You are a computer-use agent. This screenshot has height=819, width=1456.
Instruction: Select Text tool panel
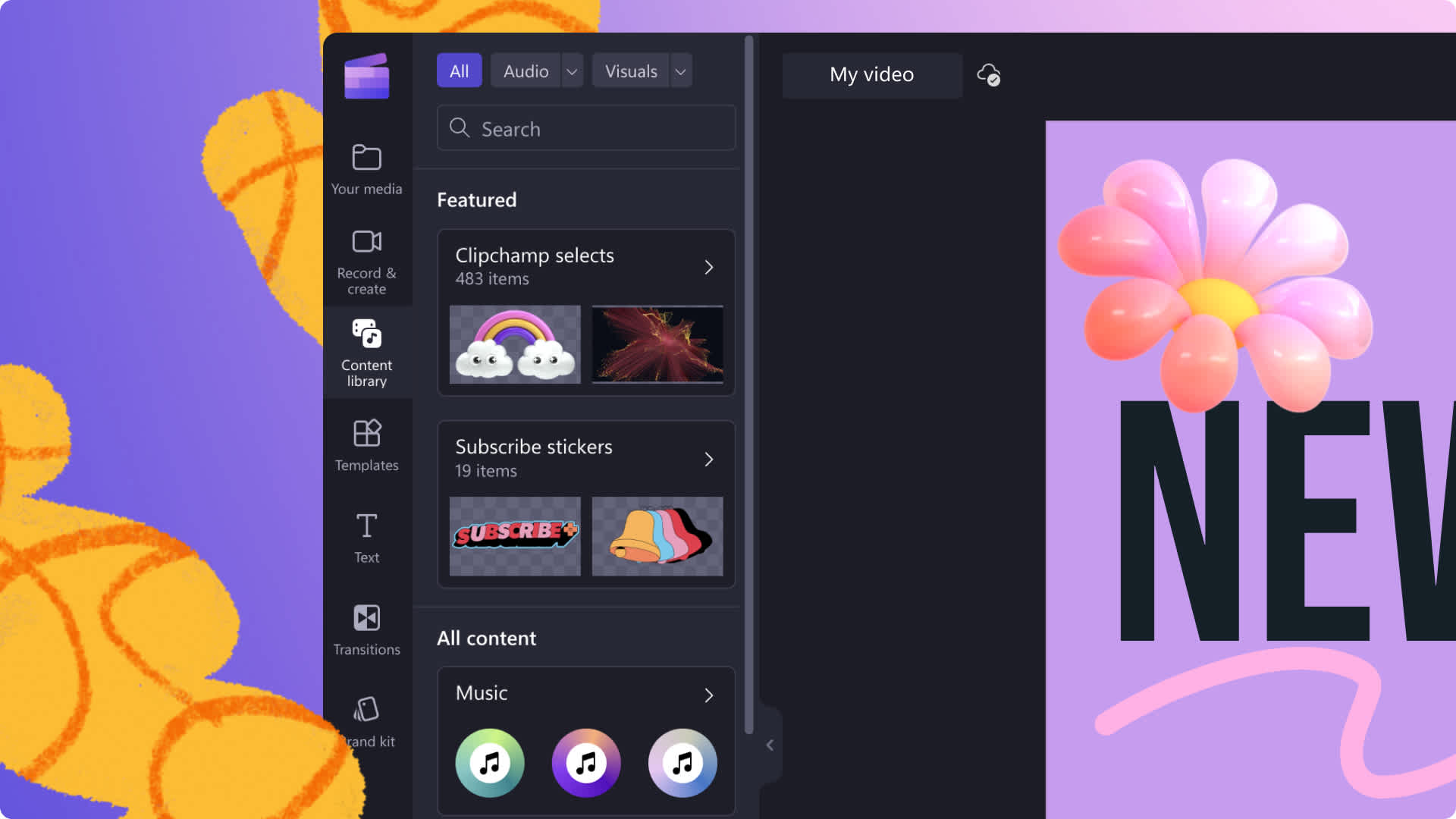[366, 536]
